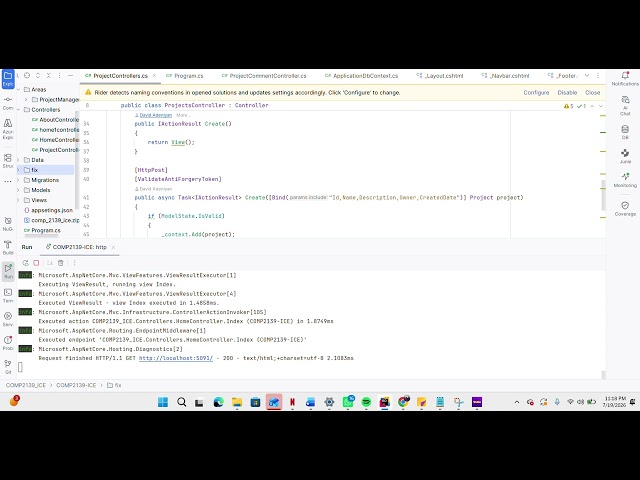Image resolution: width=640 pixels, height=480 pixels.
Task: Clear the Run console output
Action: click(x=61, y=263)
